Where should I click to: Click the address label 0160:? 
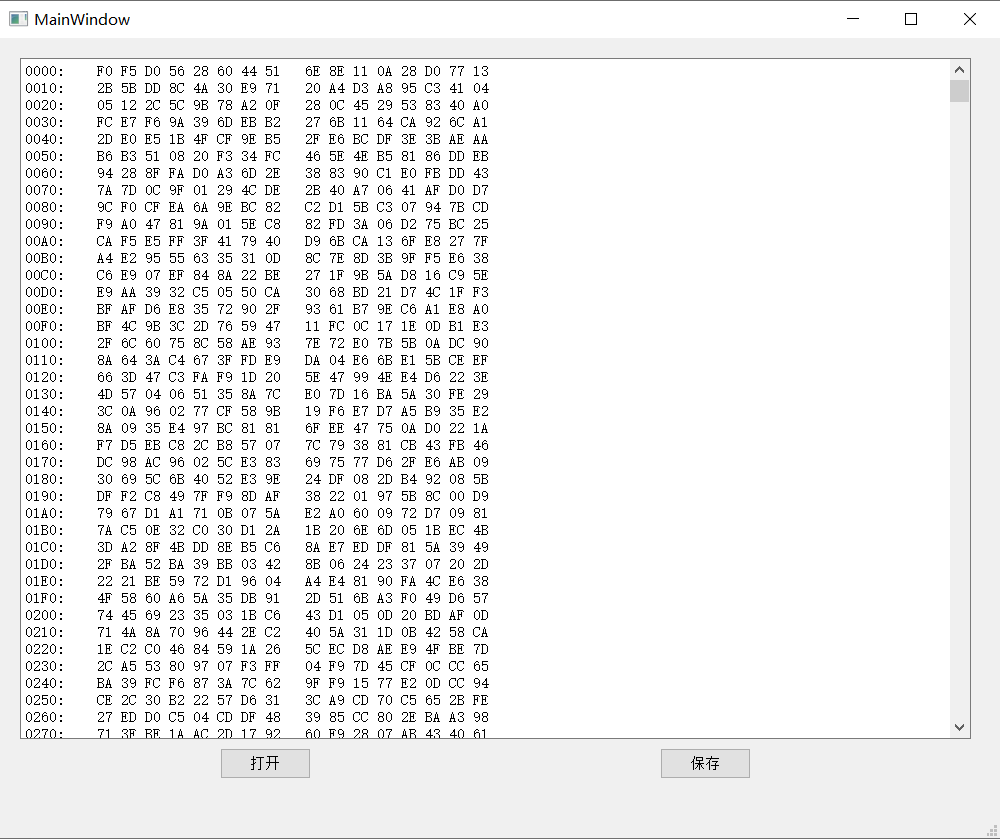[45, 445]
